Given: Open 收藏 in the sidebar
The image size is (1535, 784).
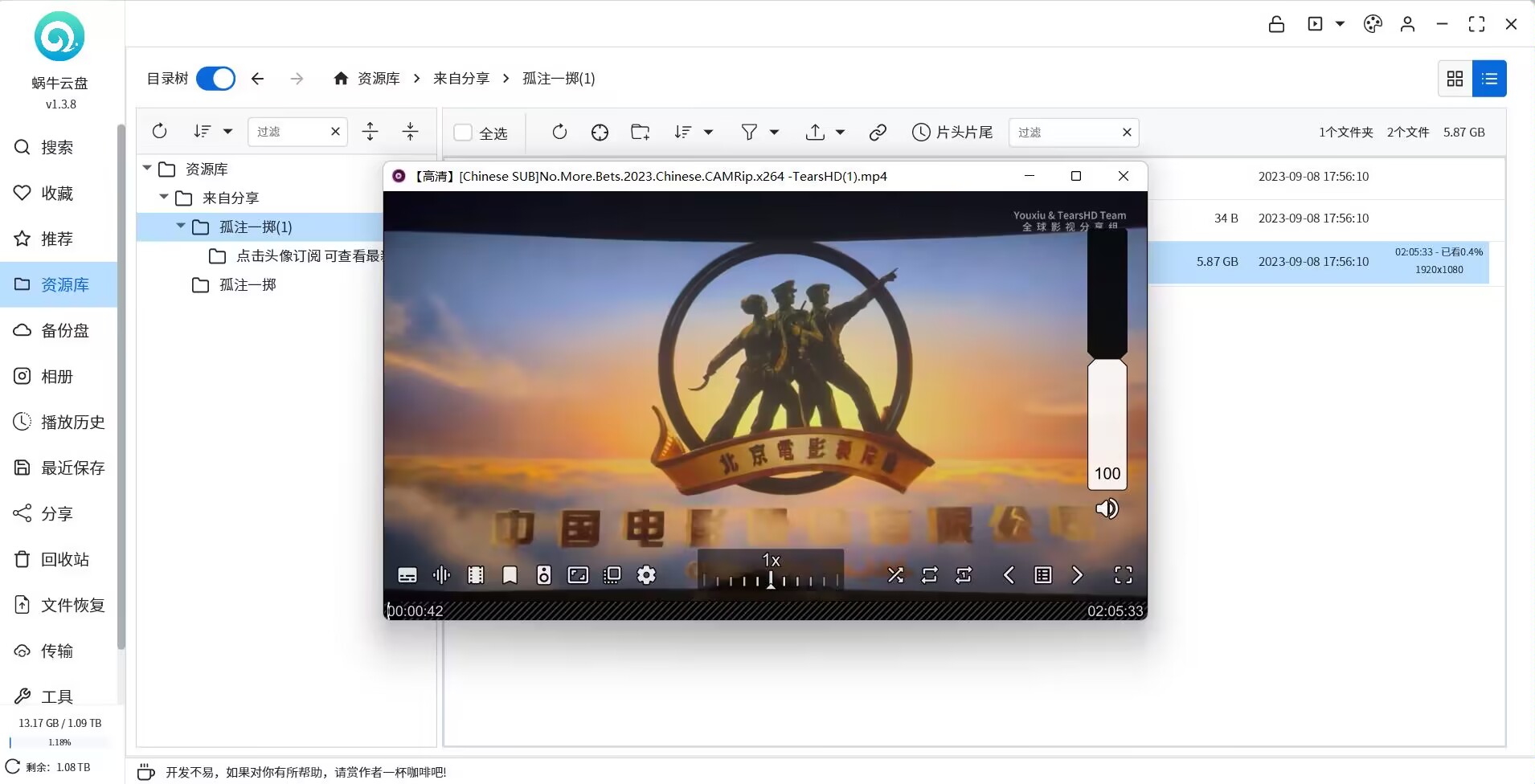Looking at the screenshot, I should click(59, 193).
